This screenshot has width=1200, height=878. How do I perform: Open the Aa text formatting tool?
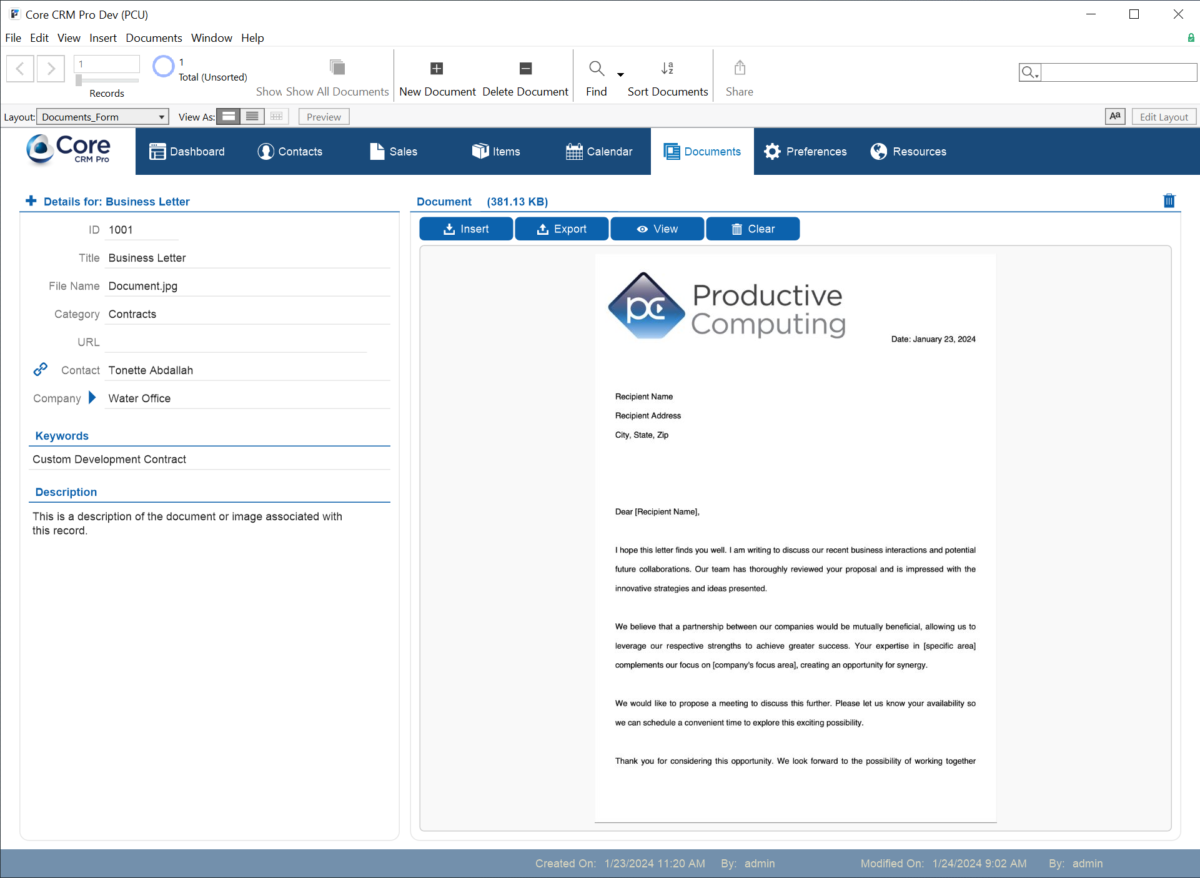1115,116
